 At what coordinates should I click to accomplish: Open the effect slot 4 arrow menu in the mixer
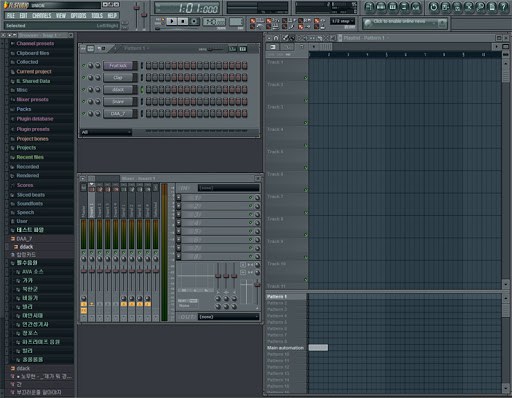(x=179, y=223)
